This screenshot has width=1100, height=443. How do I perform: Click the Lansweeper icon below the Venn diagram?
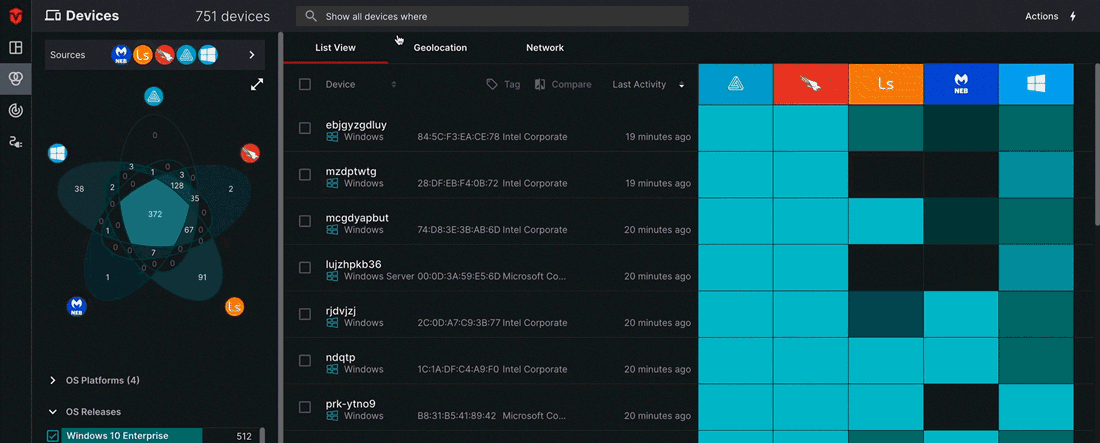click(x=234, y=307)
